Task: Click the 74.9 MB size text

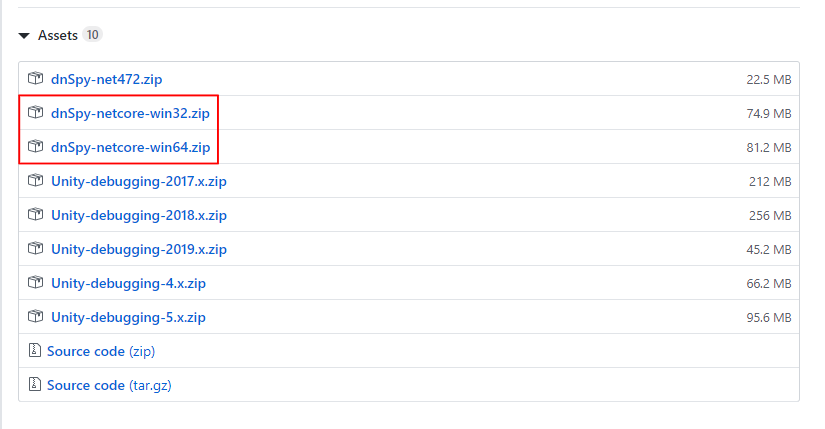Action: point(769,114)
